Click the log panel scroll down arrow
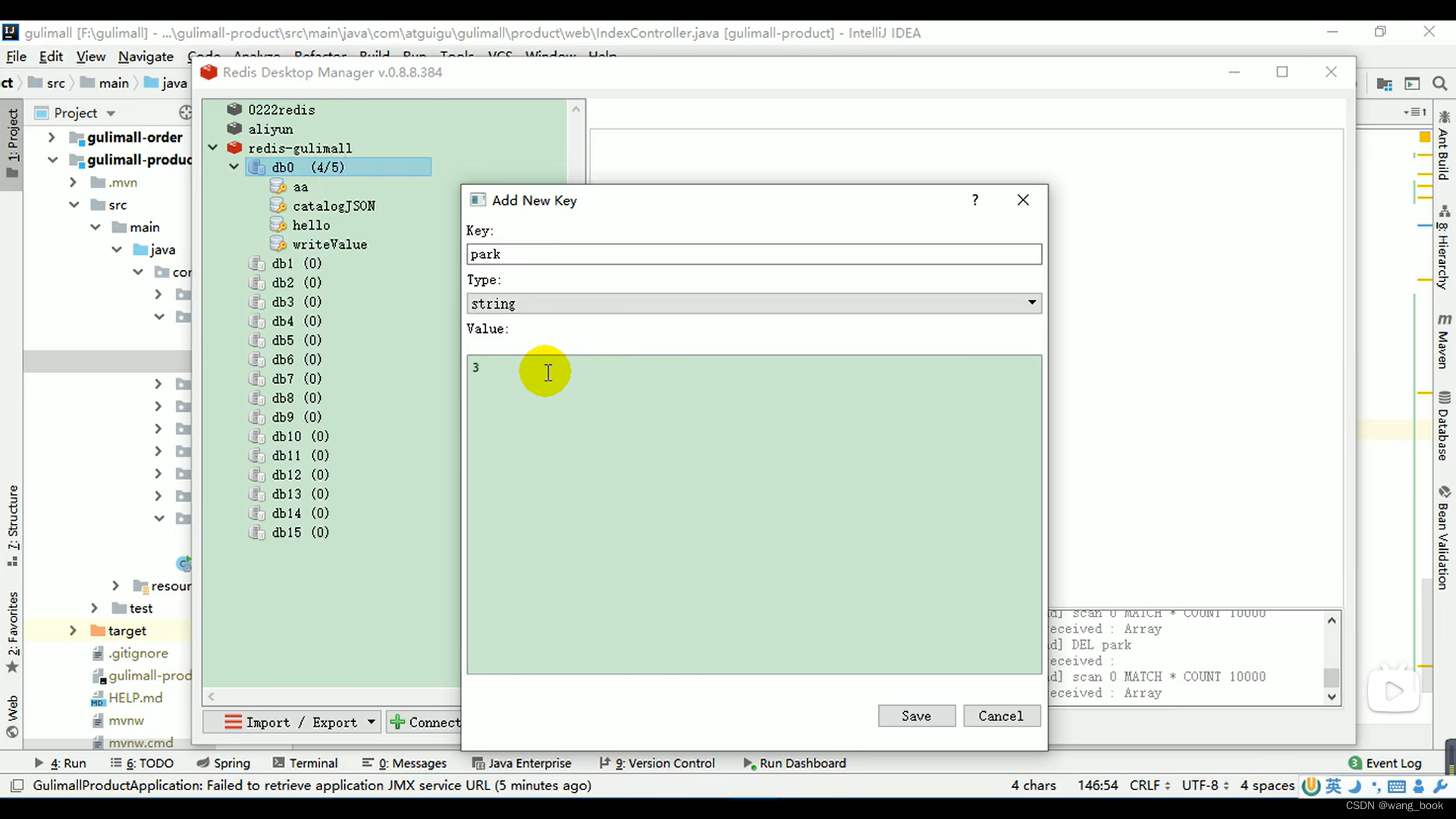1456x819 pixels. point(1332,697)
